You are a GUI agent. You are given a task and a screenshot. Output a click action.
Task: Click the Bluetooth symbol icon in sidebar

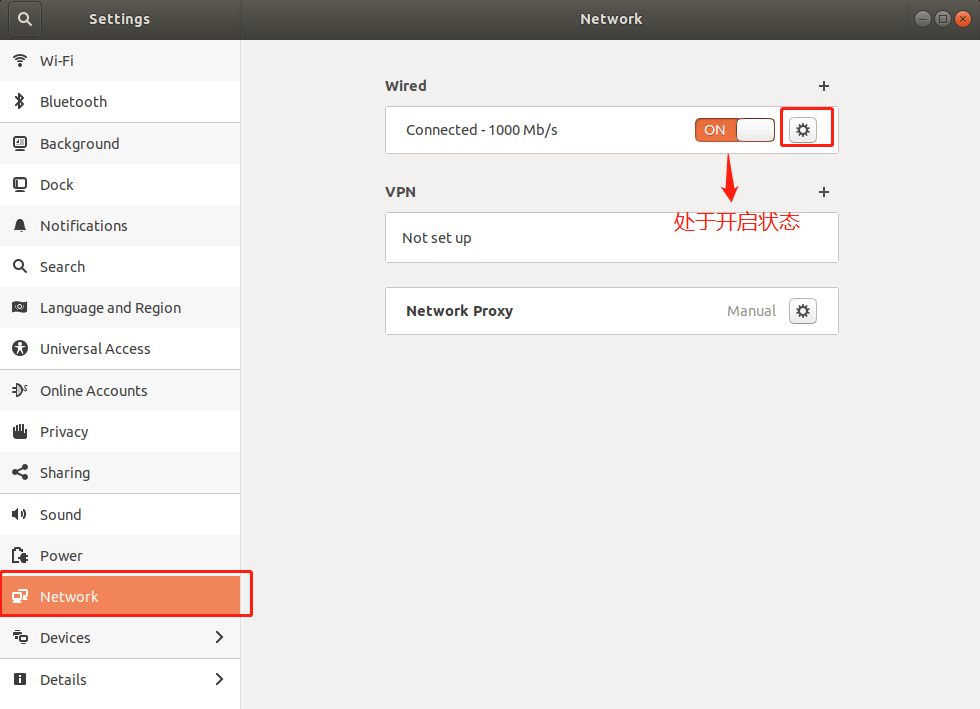(20, 101)
